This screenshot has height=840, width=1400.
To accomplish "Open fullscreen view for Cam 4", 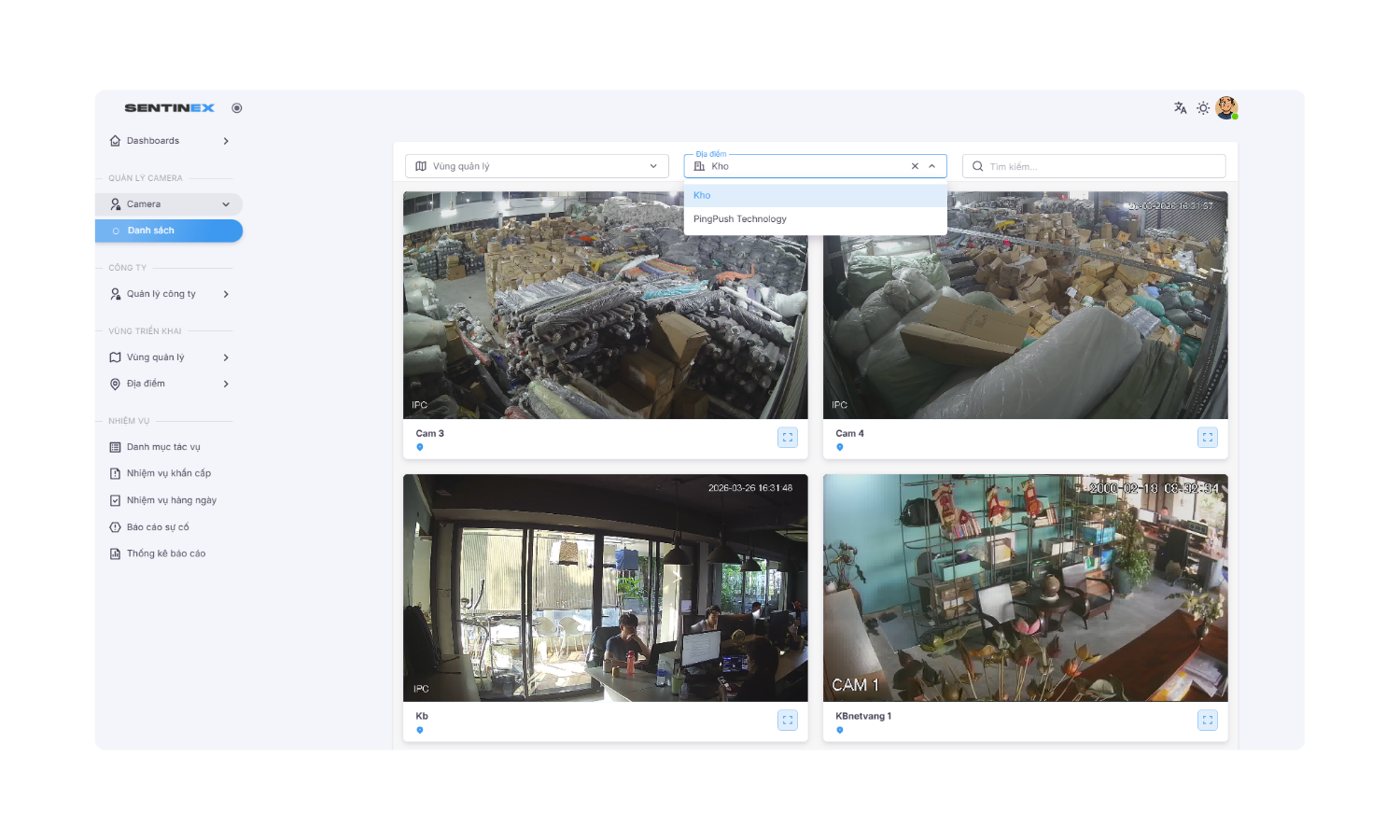I will (x=1208, y=438).
